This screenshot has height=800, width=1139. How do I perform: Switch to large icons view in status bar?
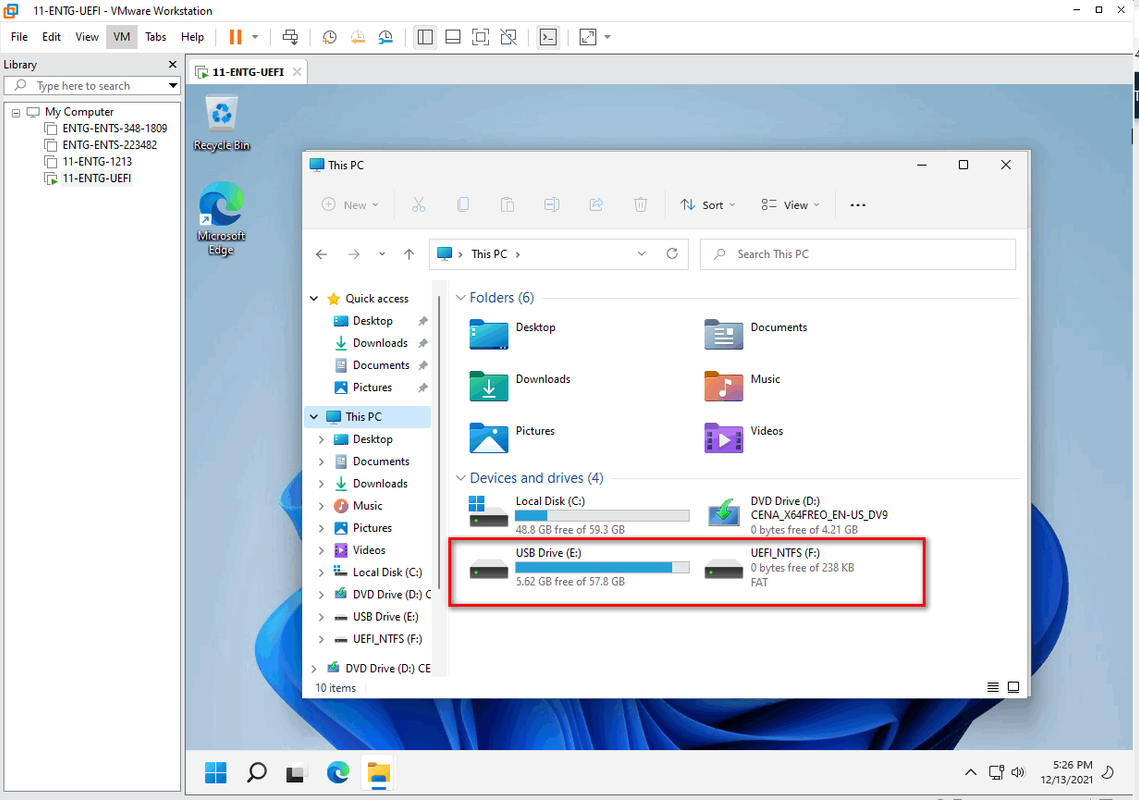(1013, 687)
